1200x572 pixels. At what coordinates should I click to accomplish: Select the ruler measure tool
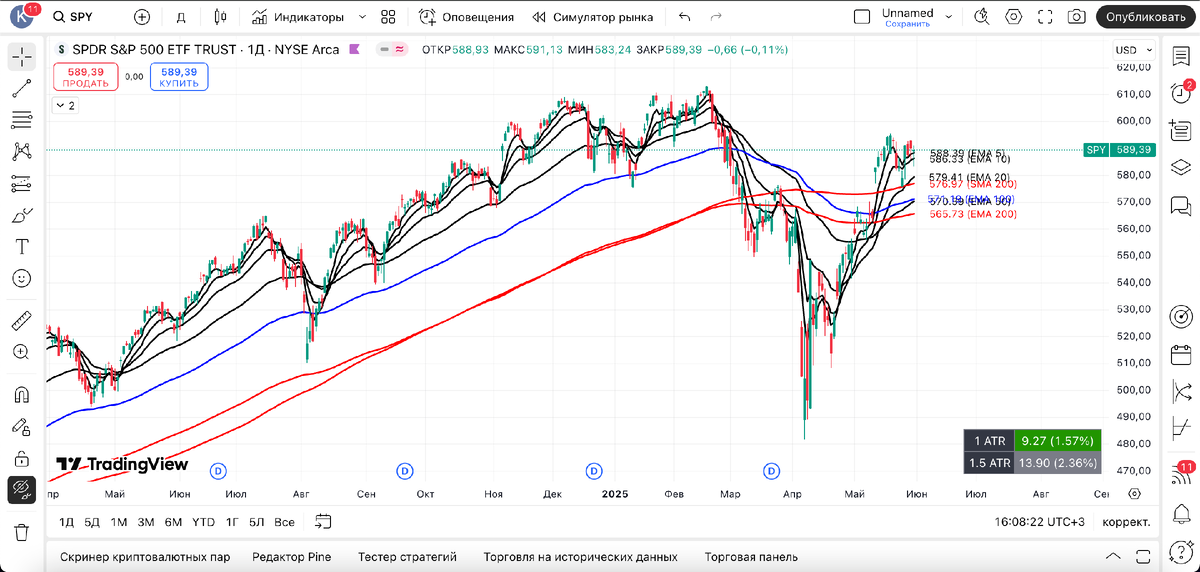pyautogui.click(x=21, y=321)
